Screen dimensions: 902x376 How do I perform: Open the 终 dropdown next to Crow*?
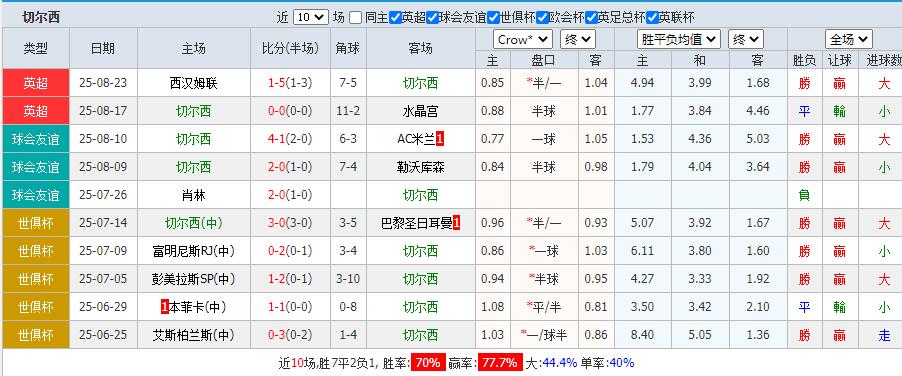click(578, 40)
